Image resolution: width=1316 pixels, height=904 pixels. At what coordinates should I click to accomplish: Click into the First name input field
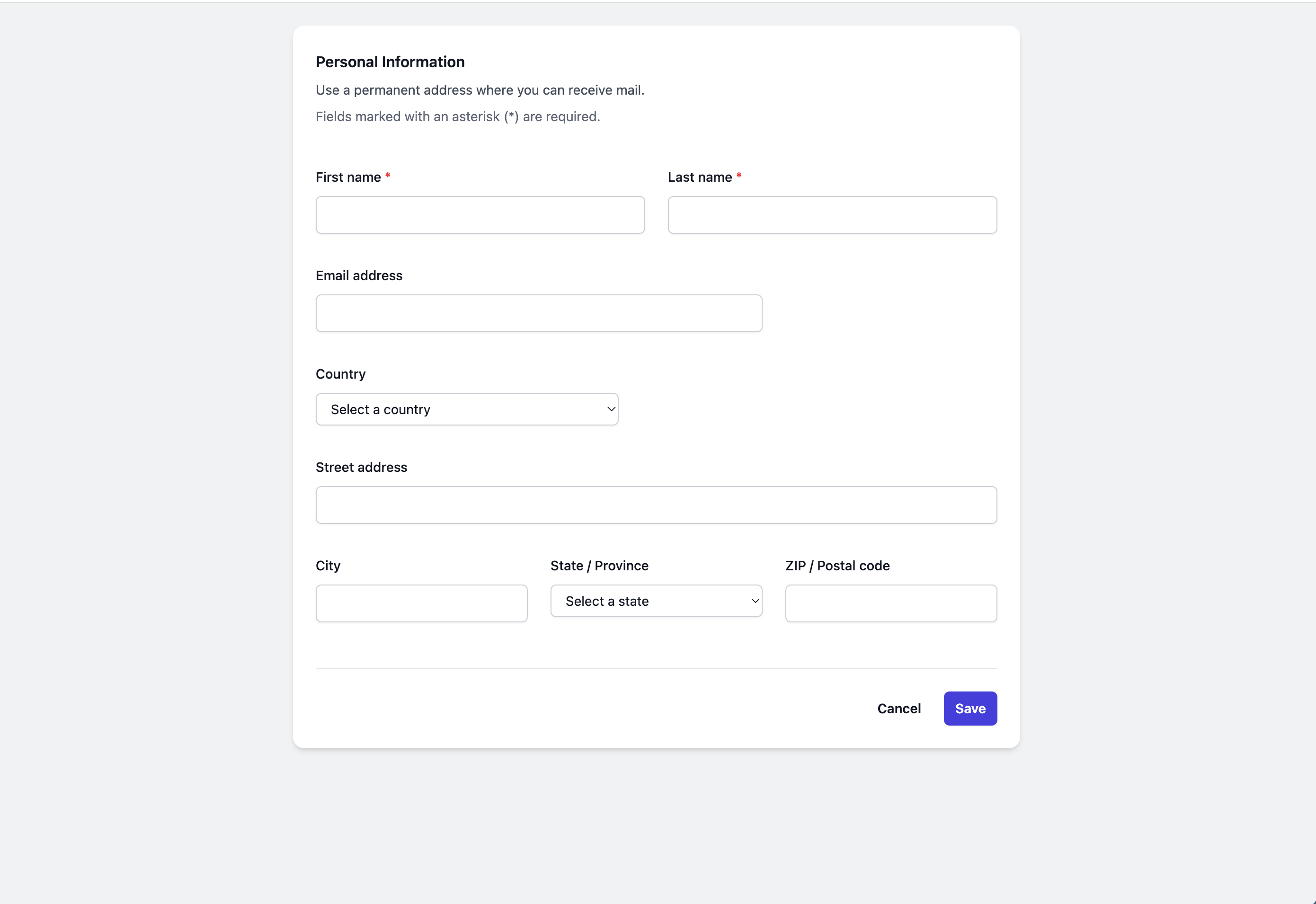click(x=480, y=215)
